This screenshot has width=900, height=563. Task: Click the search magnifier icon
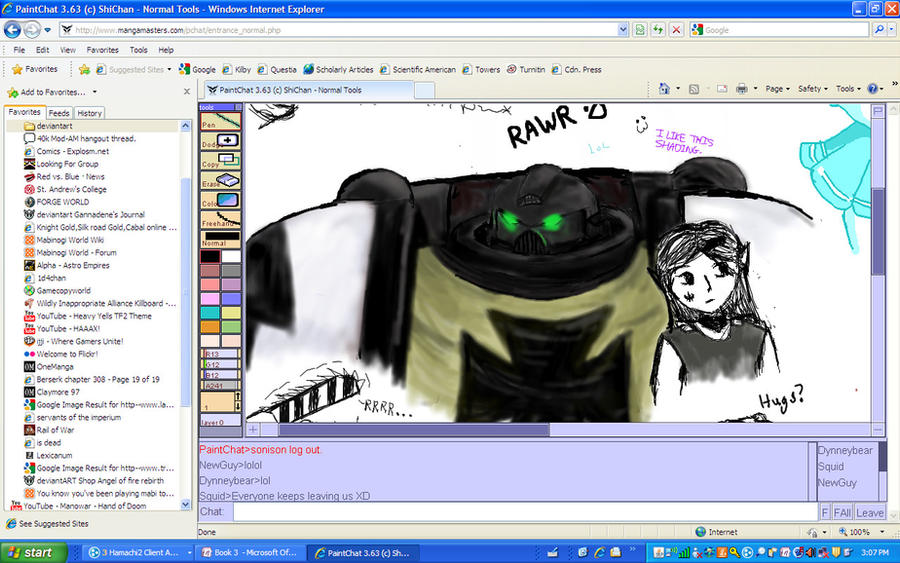879,29
